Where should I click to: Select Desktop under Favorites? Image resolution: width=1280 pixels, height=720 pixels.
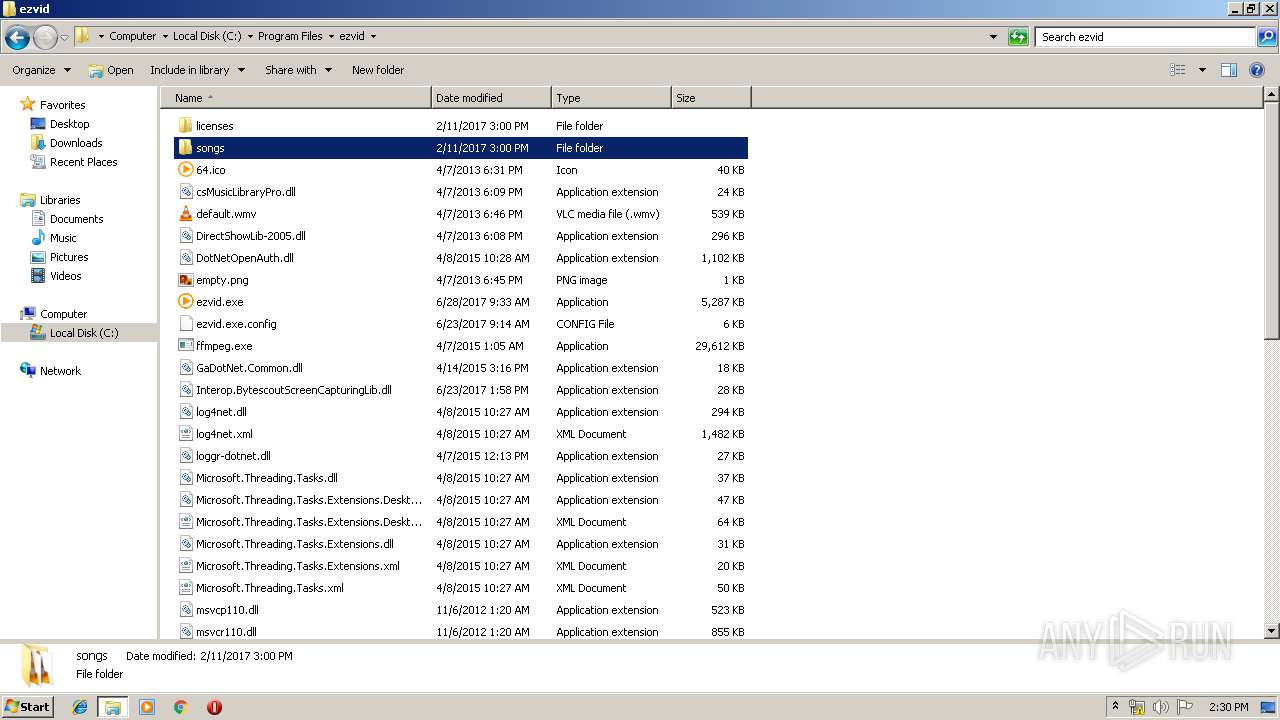point(69,124)
